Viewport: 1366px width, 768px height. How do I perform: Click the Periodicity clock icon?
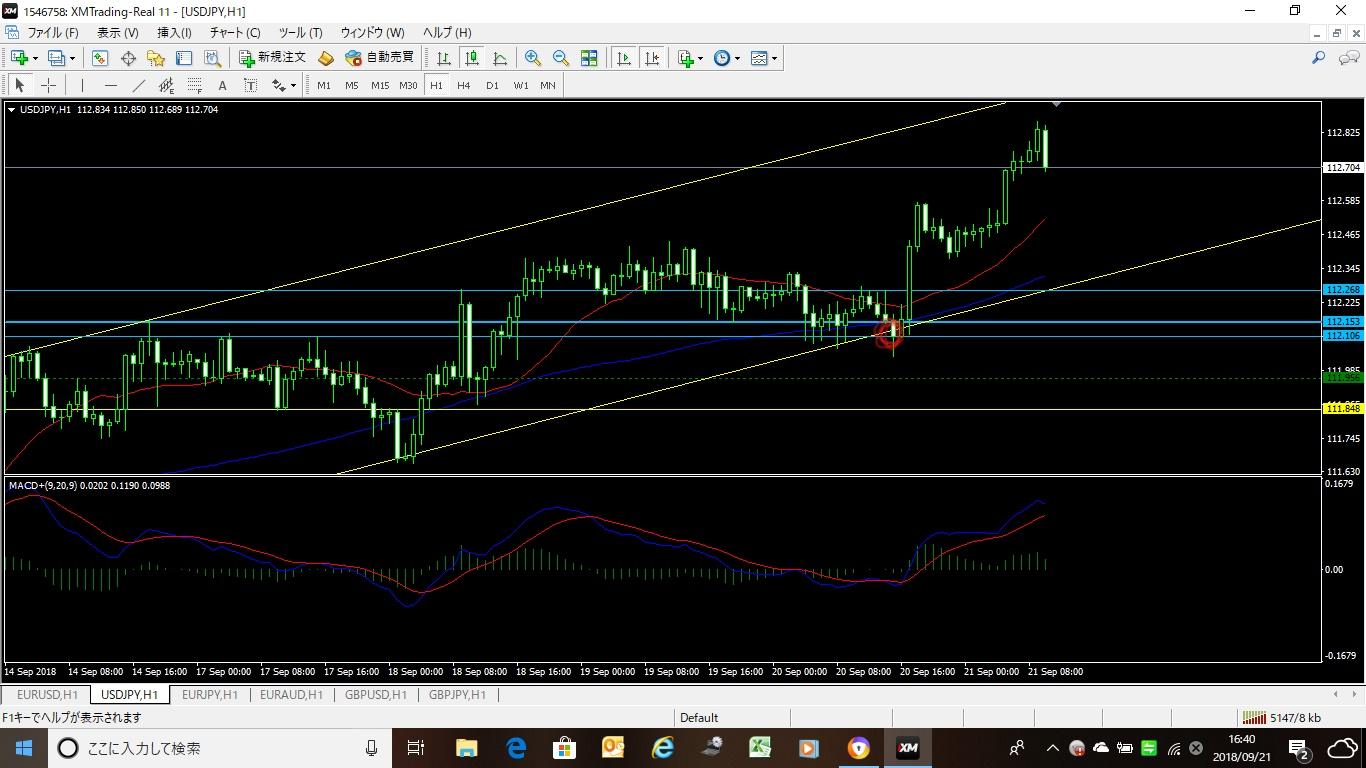[x=722, y=58]
